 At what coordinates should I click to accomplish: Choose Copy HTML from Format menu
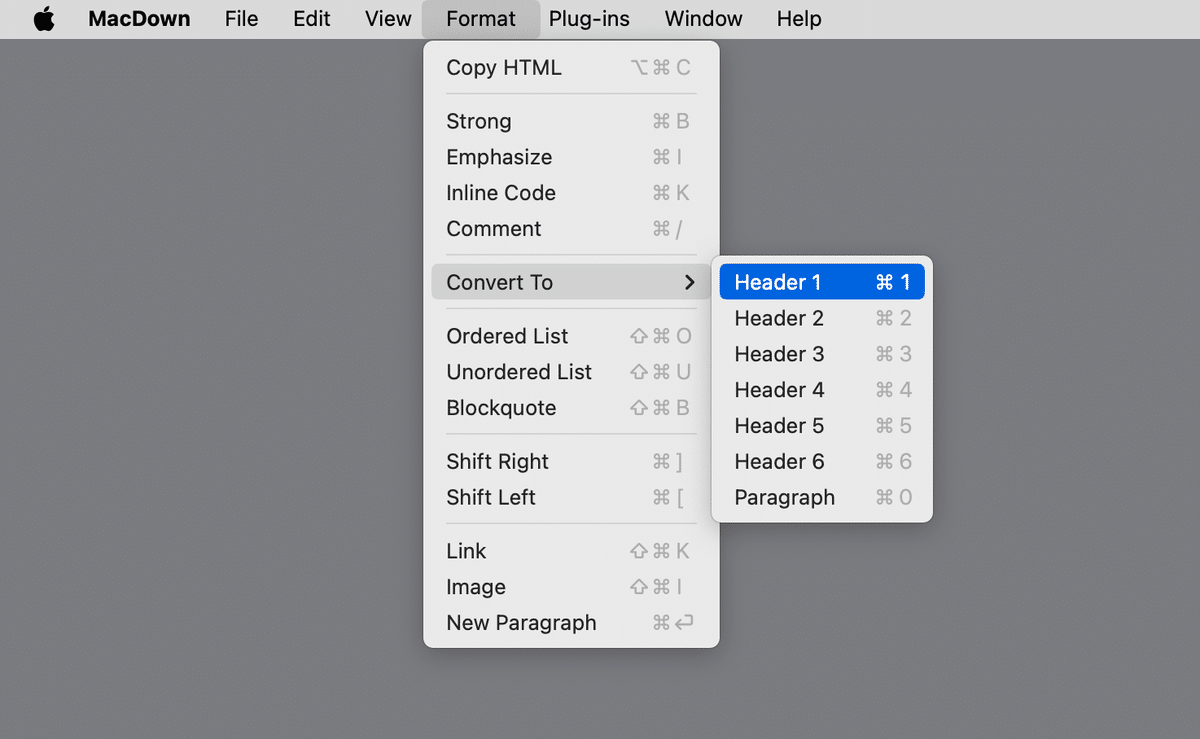[571, 68]
